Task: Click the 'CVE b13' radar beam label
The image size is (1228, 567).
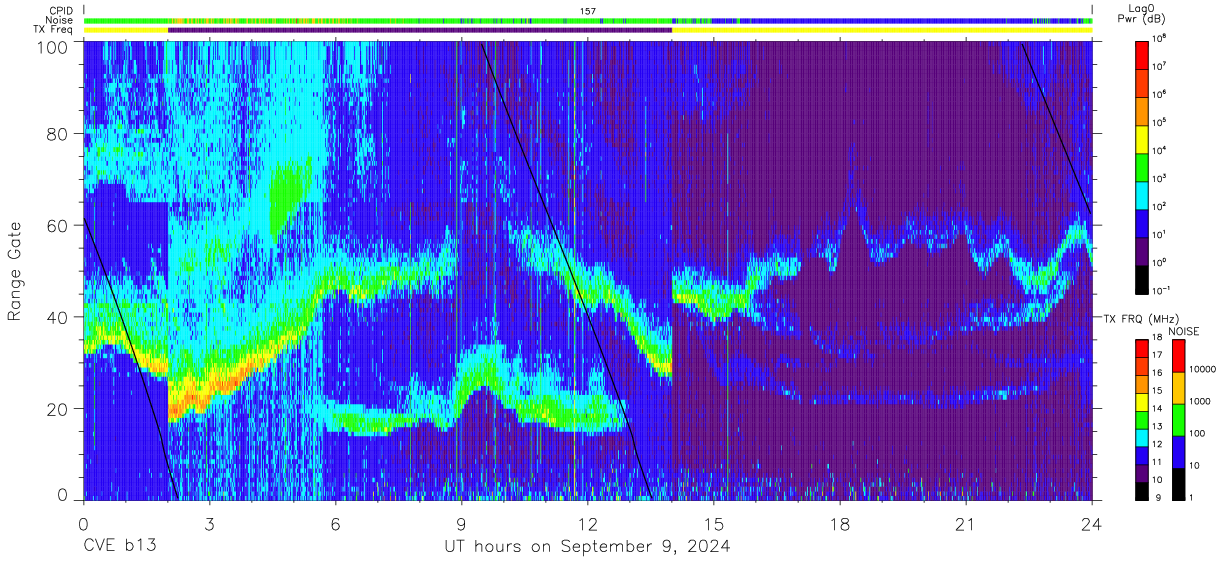Action: point(119,547)
